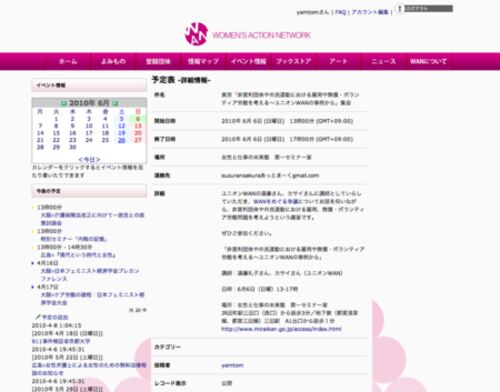Viewport: 500px width, 392px height.
Task: Click the WOMEN'S ACTION NETWORK title
Action: [x=262, y=35]
